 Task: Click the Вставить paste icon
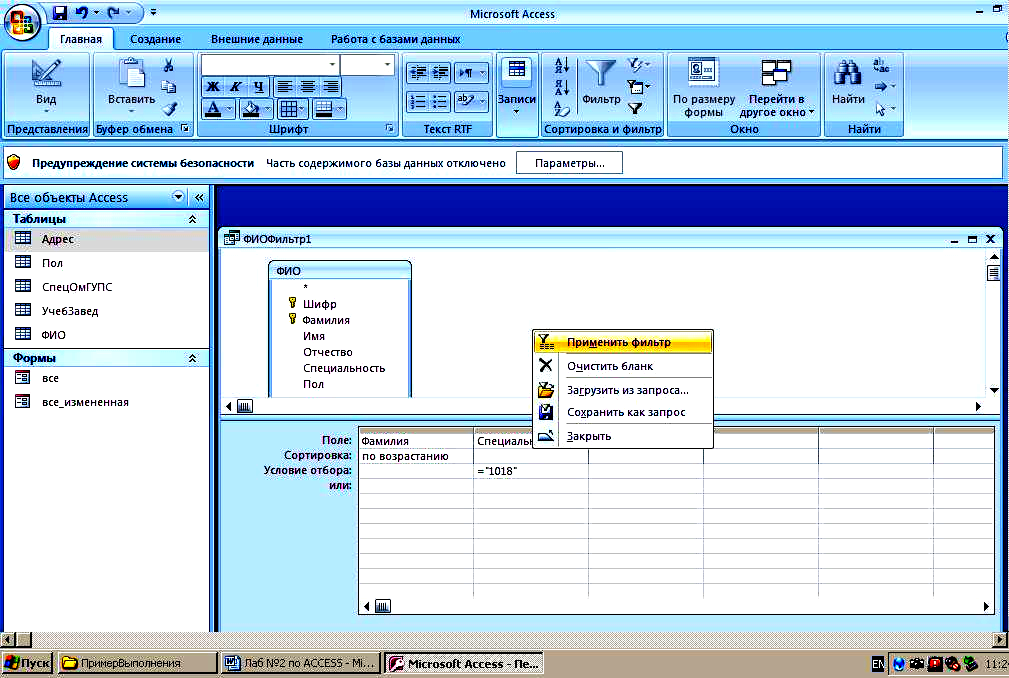click(x=132, y=73)
